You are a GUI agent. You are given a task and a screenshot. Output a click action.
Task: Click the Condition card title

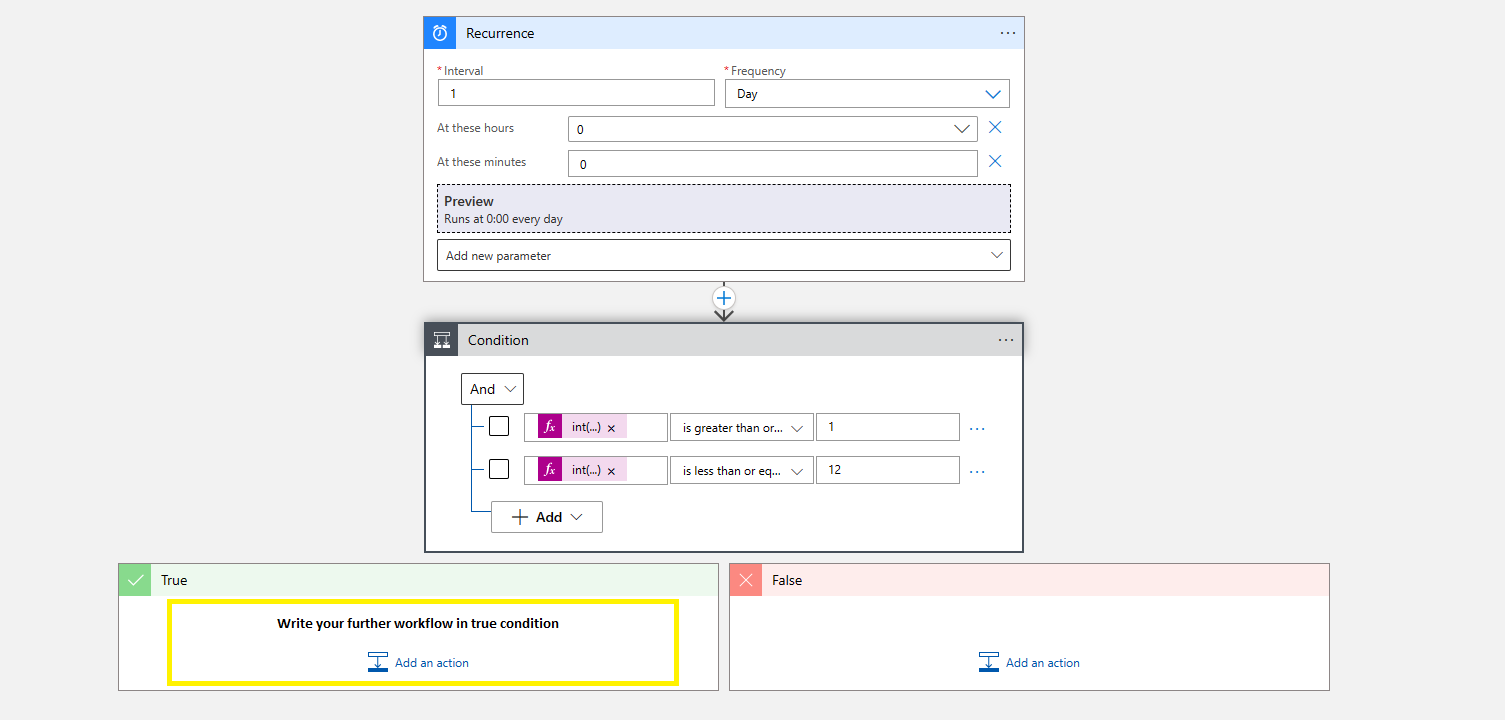pyautogui.click(x=498, y=340)
